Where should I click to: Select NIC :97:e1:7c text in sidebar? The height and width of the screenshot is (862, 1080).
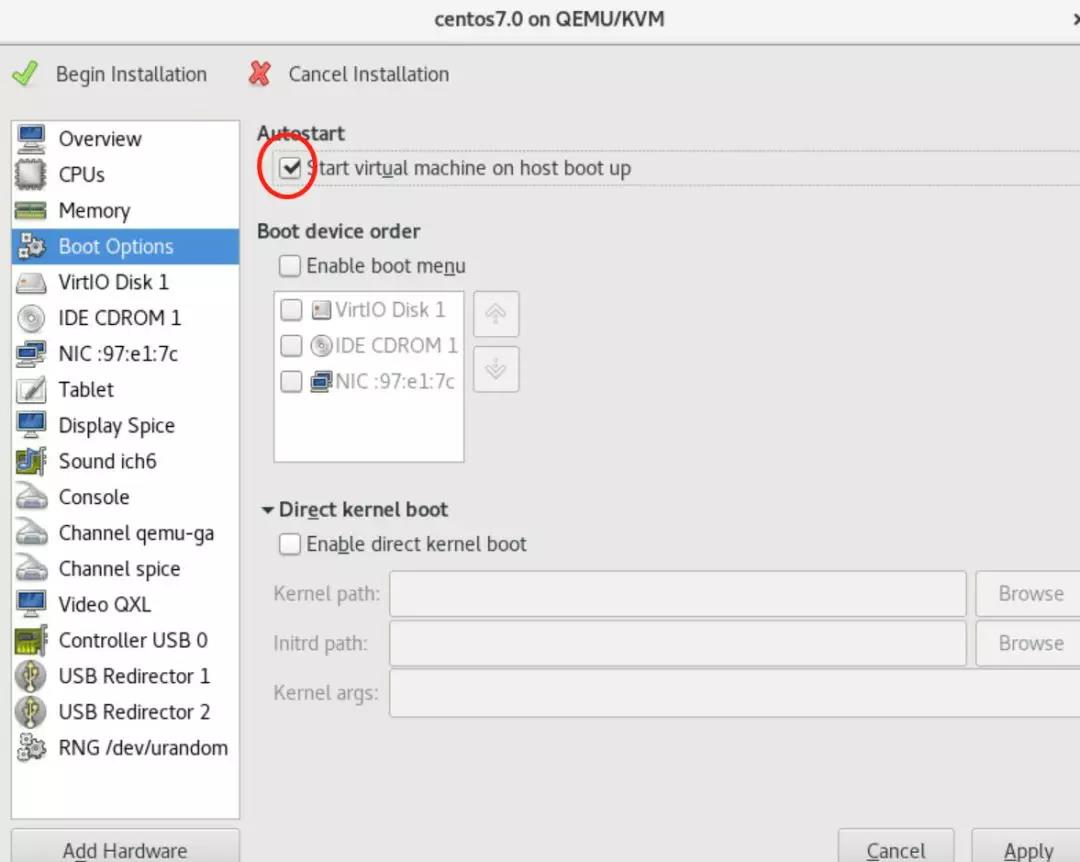pyautogui.click(x=118, y=353)
